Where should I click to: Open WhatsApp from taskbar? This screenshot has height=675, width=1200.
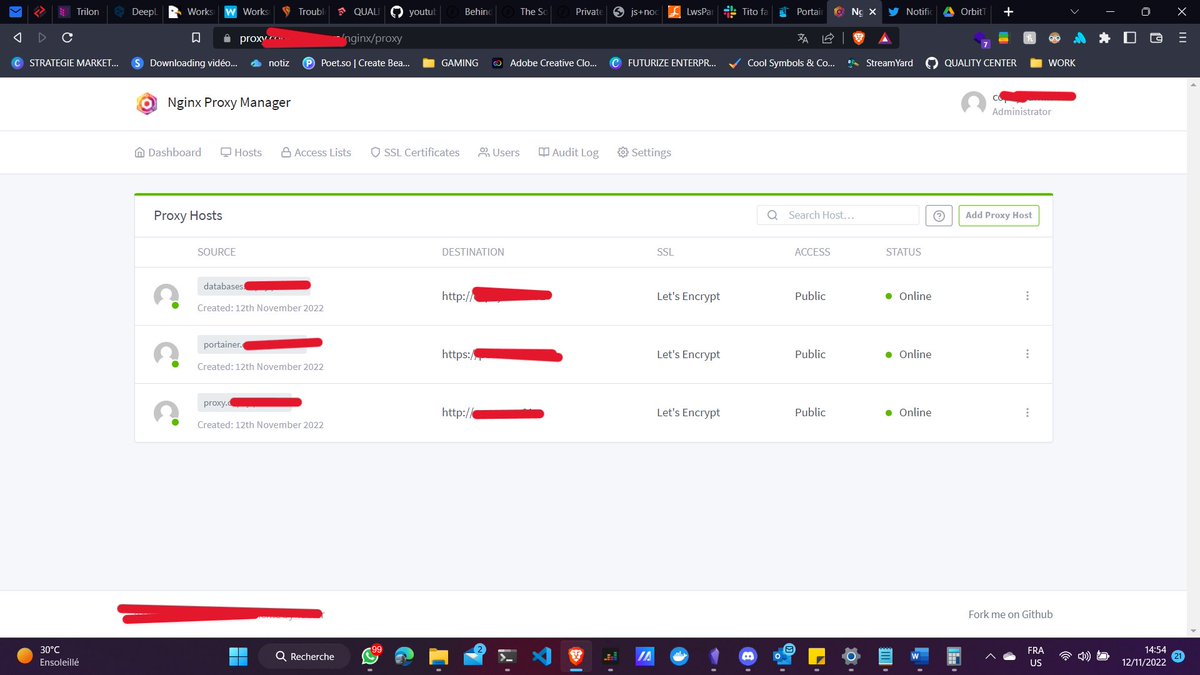coord(369,656)
